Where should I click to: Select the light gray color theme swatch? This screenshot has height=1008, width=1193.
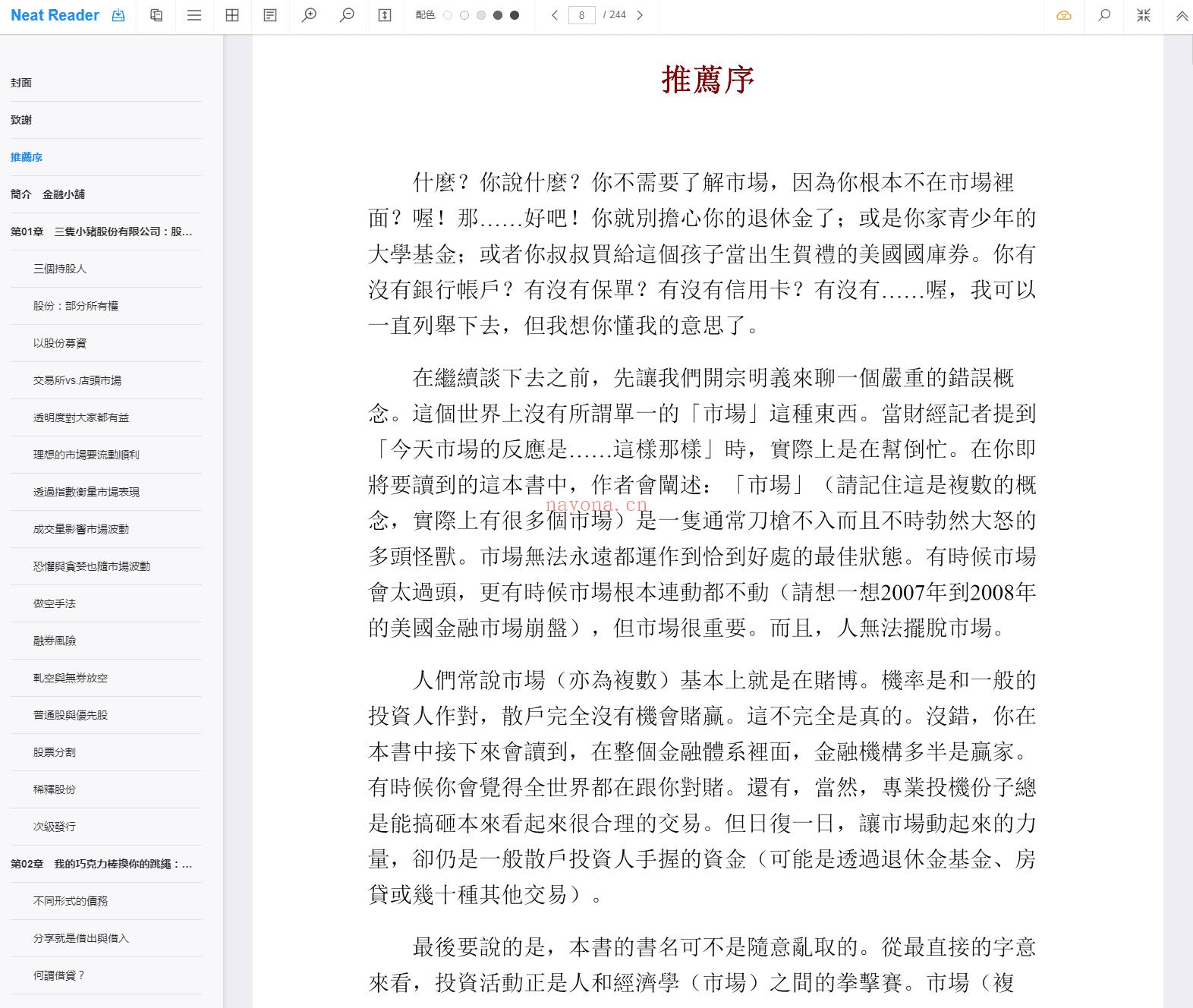[x=481, y=15]
